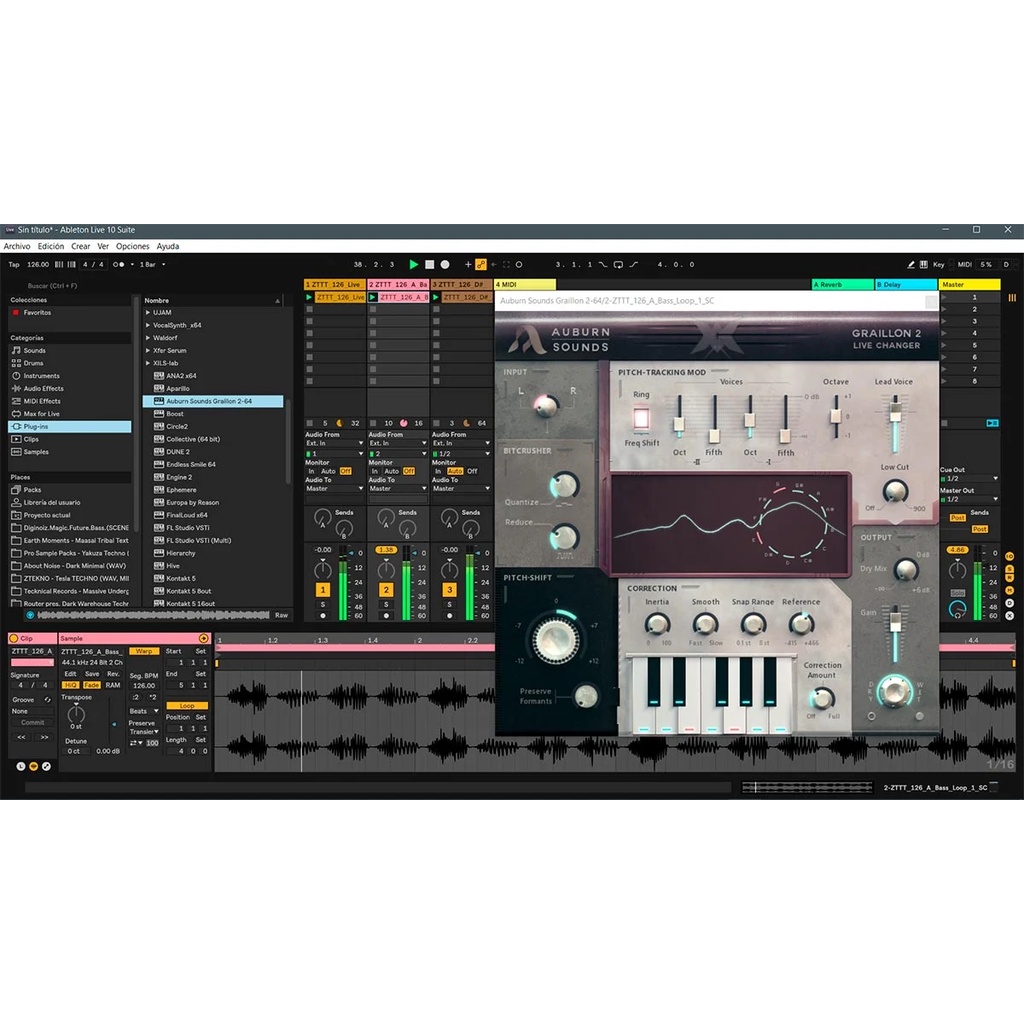Toggle the clip Warp button

click(x=144, y=651)
